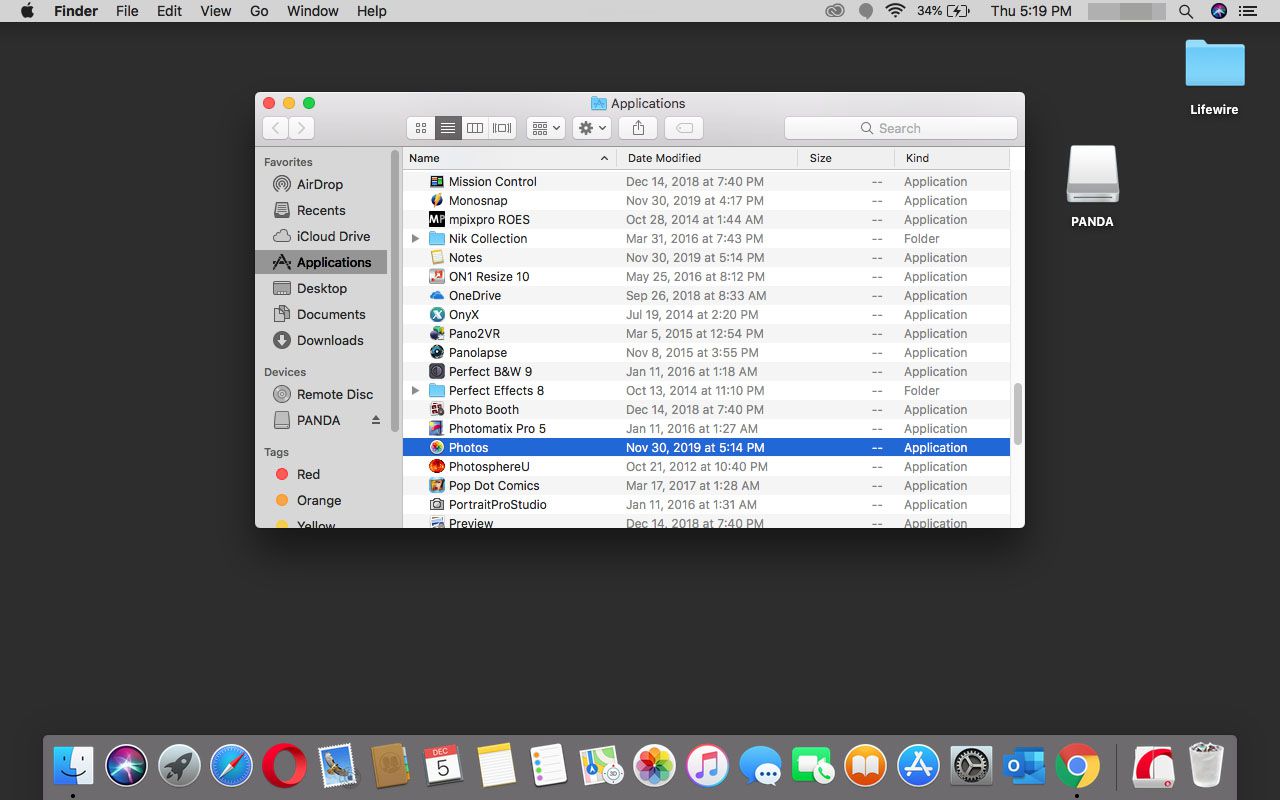
Task: Select the OneDrive app icon
Action: point(437,296)
